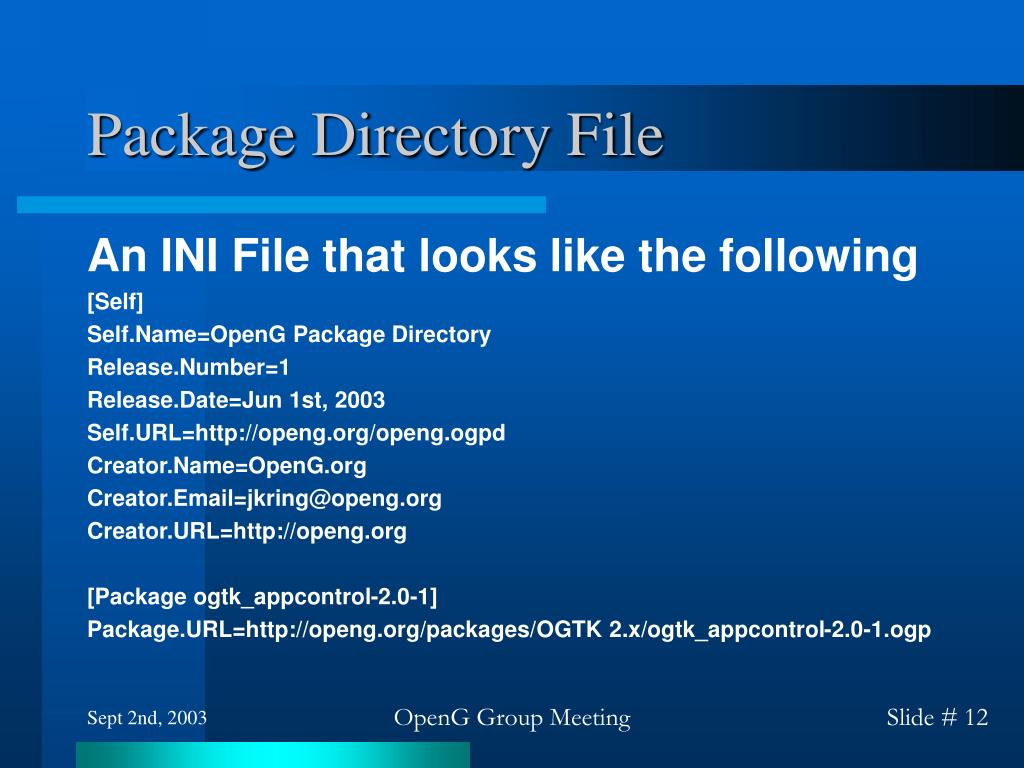Click the 'Self.URL=http://openg.org/openg.ogpd' line
This screenshot has height=768, width=1024.
point(296,433)
